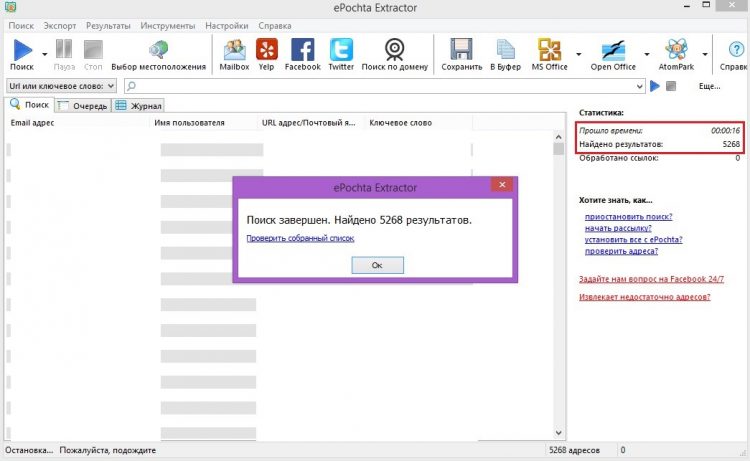Click the AtomPark icon
The image size is (750, 461).
[x=676, y=50]
